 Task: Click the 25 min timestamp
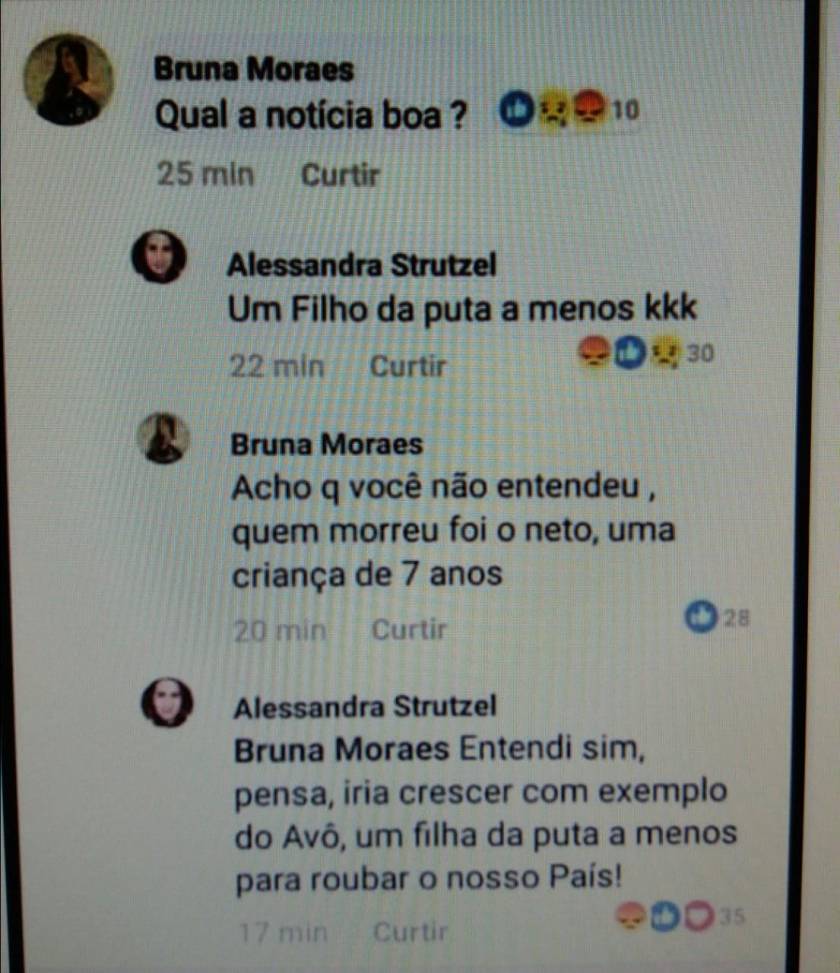click(205, 174)
